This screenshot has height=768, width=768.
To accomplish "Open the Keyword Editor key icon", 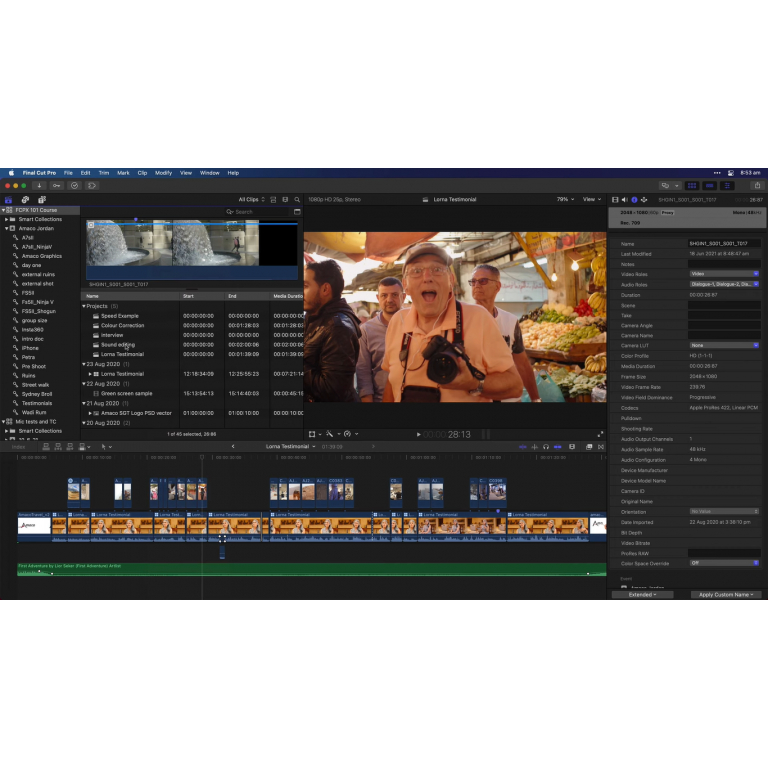I will pos(57,186).
